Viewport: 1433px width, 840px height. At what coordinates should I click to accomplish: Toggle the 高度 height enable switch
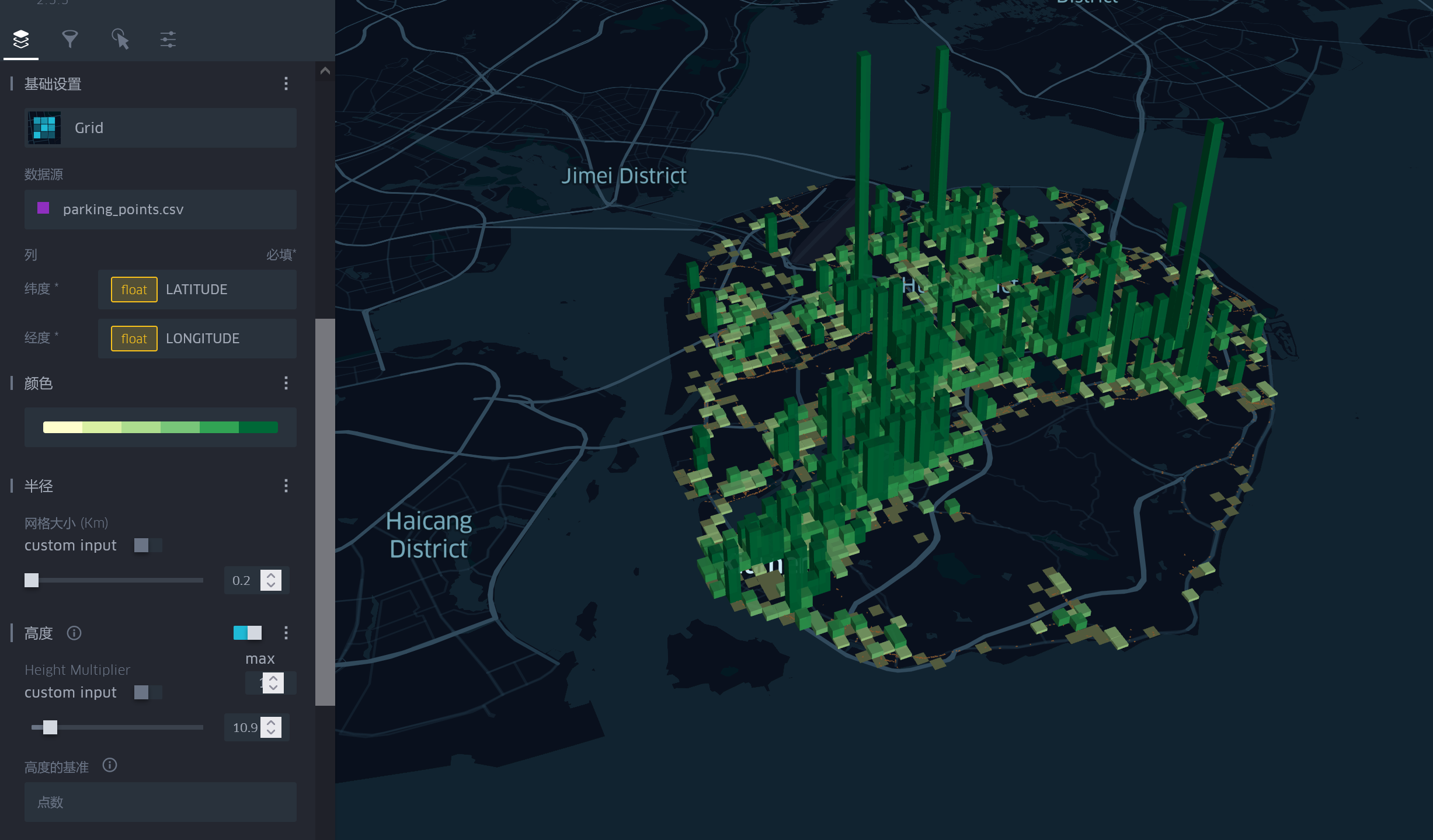[x=248, y=633]
